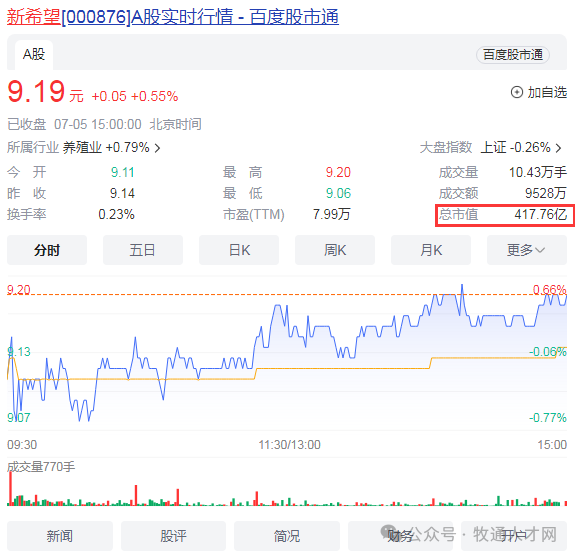The image size is (575, 557).
Task: Click the 市盈(TTM) value 7.99万
Action: [x=332, y=214]
